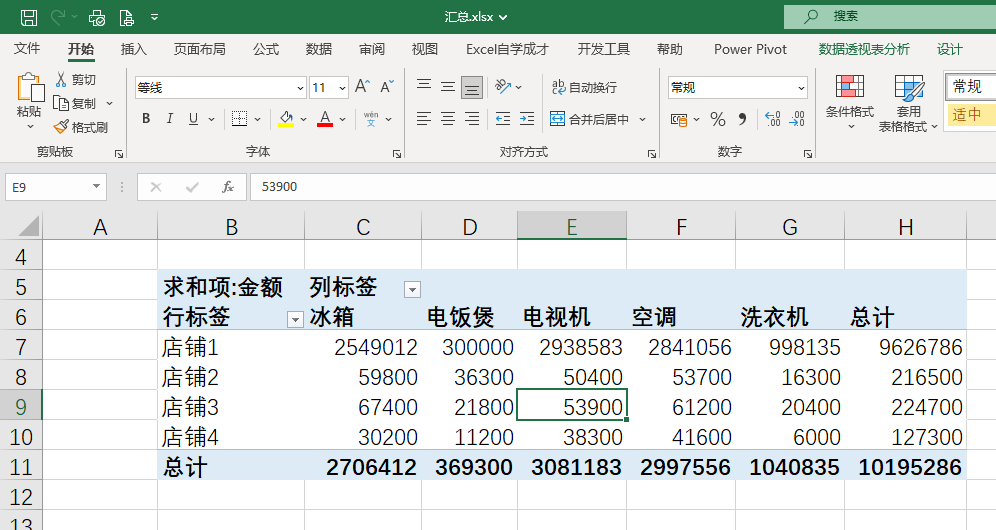The width and height of the screenshot is (996, 530).
Task: Expand the 列标签 column filter dropdown
Action: click(412, 289)
